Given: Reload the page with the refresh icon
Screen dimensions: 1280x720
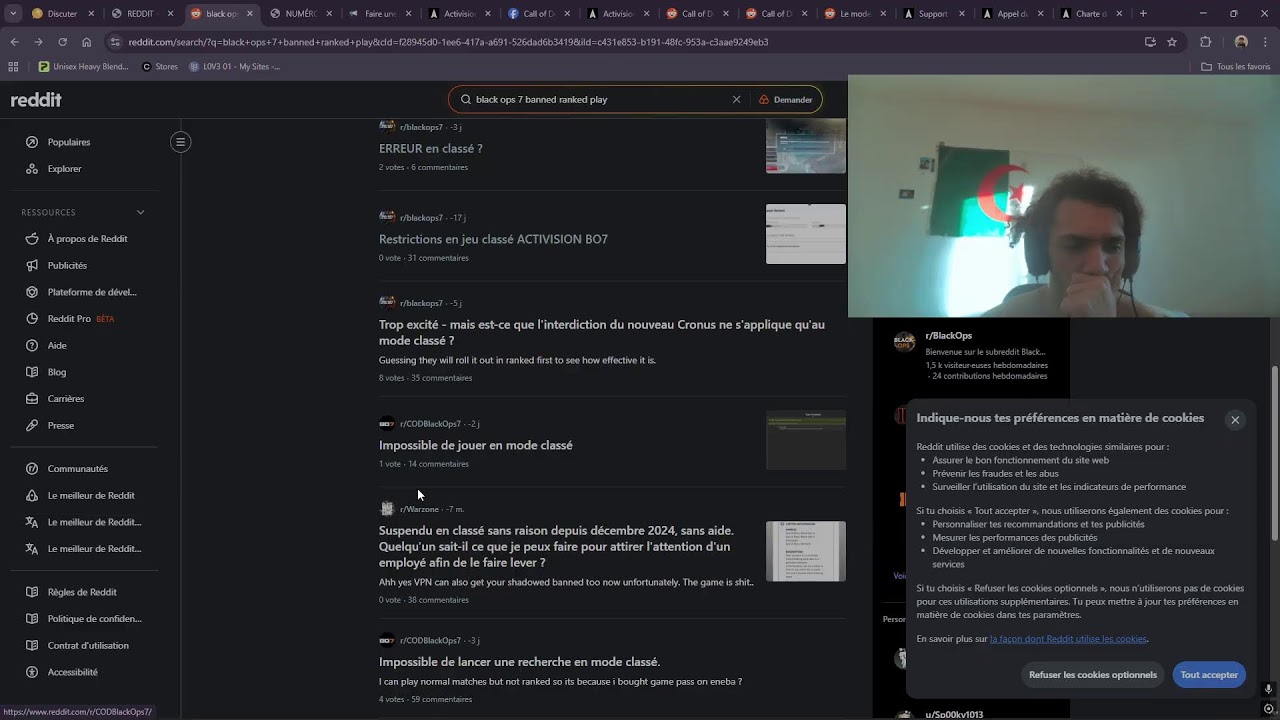Looking at the screenshot, I should [x=62, y=42].
